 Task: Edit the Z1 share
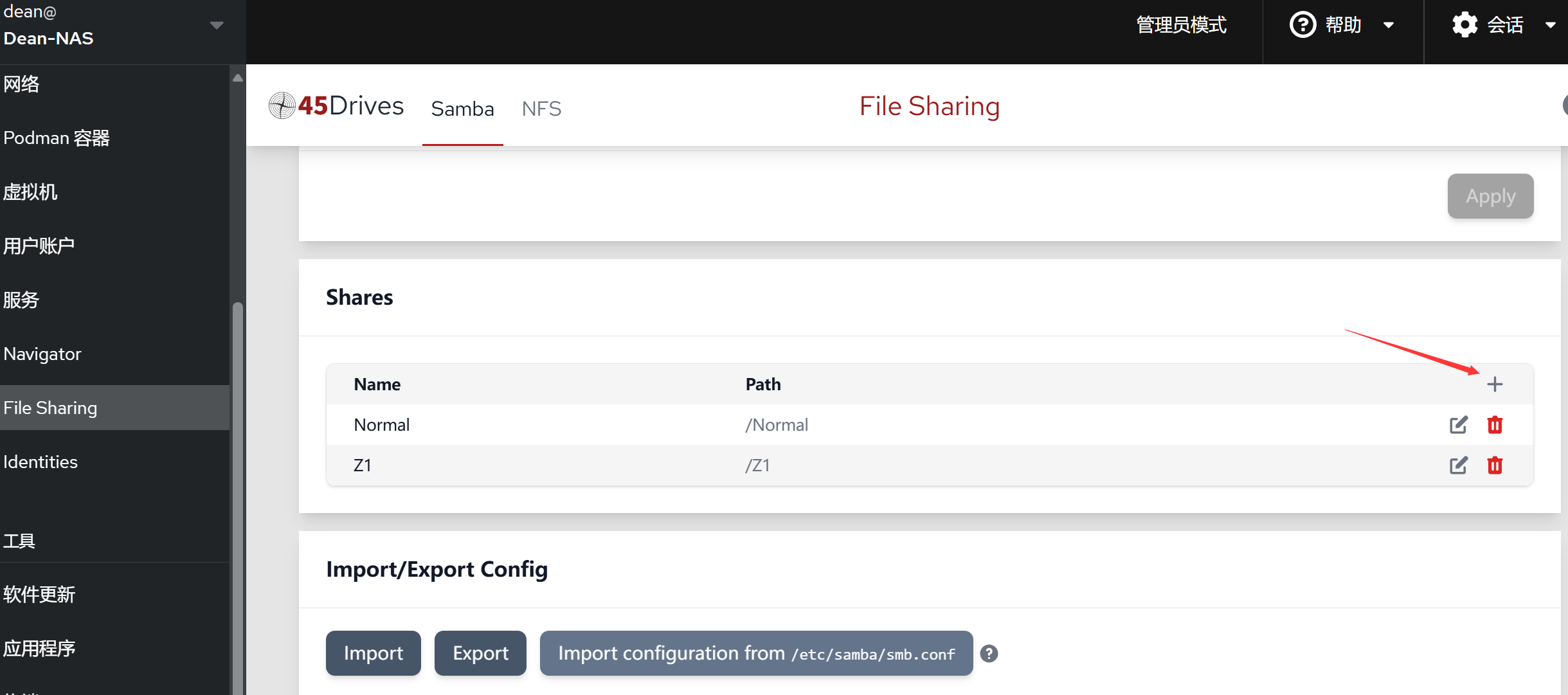pyautogui.click(x=1458, y=465)
